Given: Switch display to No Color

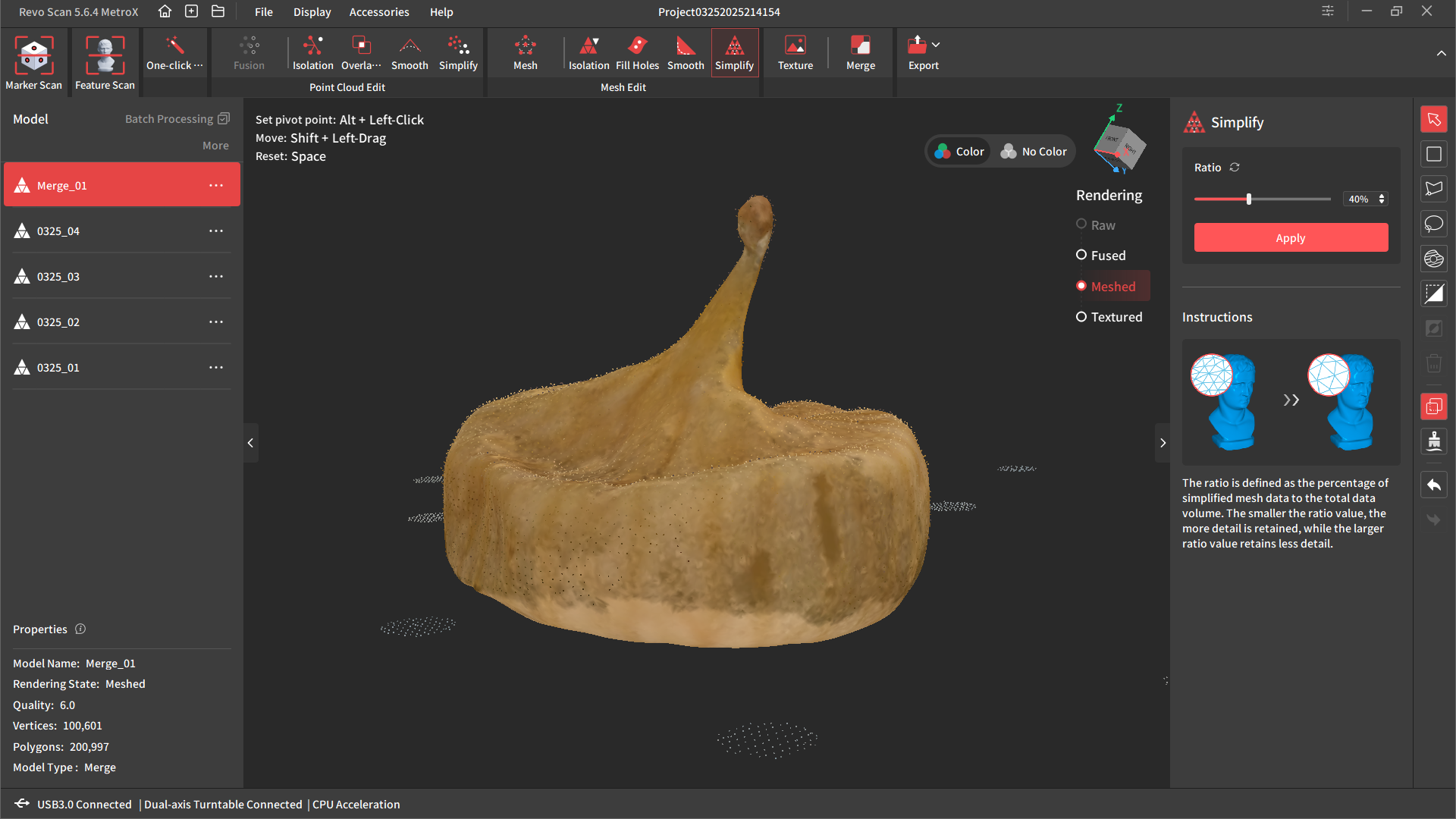Looking at the screenshot, I should coord(1034,152).
